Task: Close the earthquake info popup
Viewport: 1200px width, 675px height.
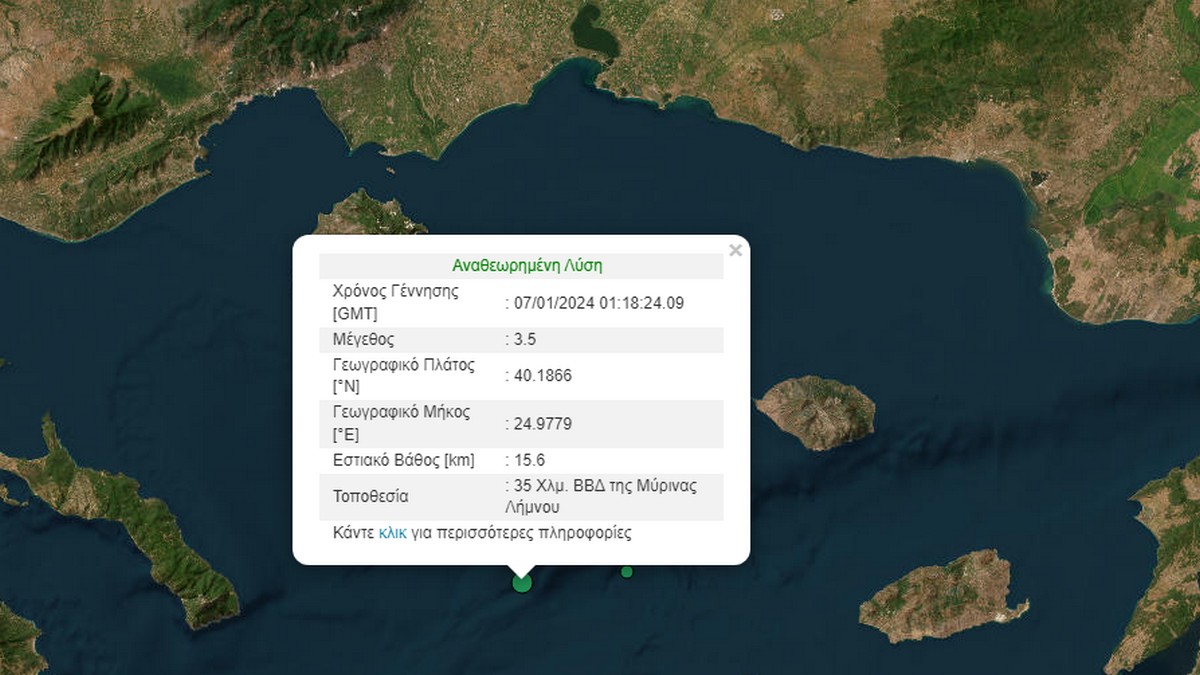Action: 735,250
